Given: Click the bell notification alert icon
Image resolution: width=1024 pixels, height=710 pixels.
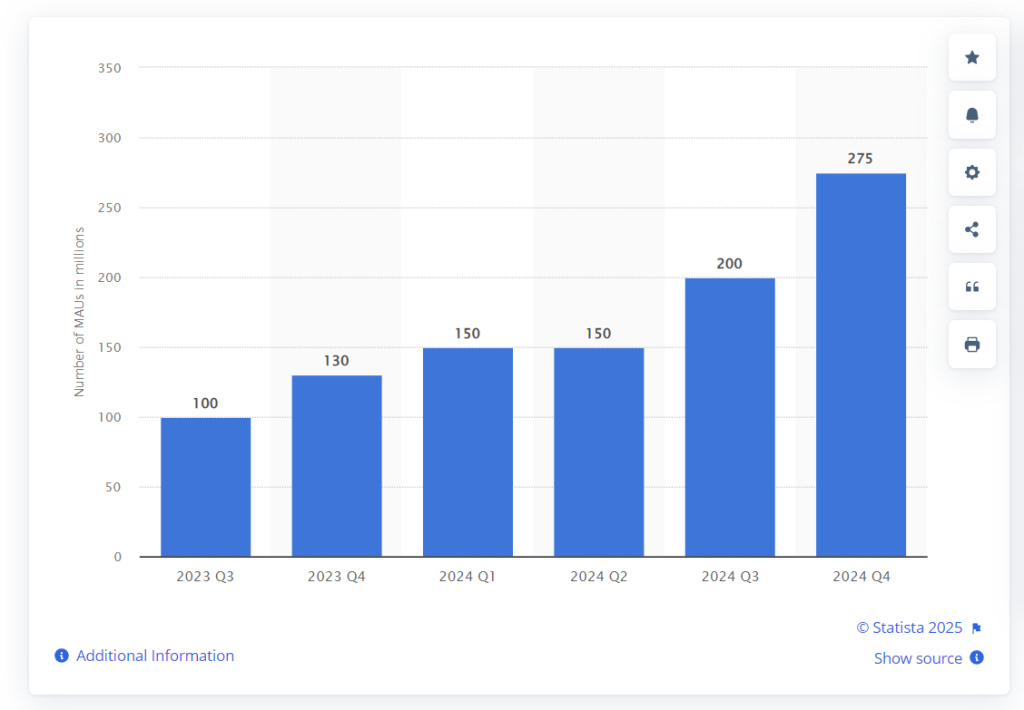Looking at the screenshot, I should [971, 115].
